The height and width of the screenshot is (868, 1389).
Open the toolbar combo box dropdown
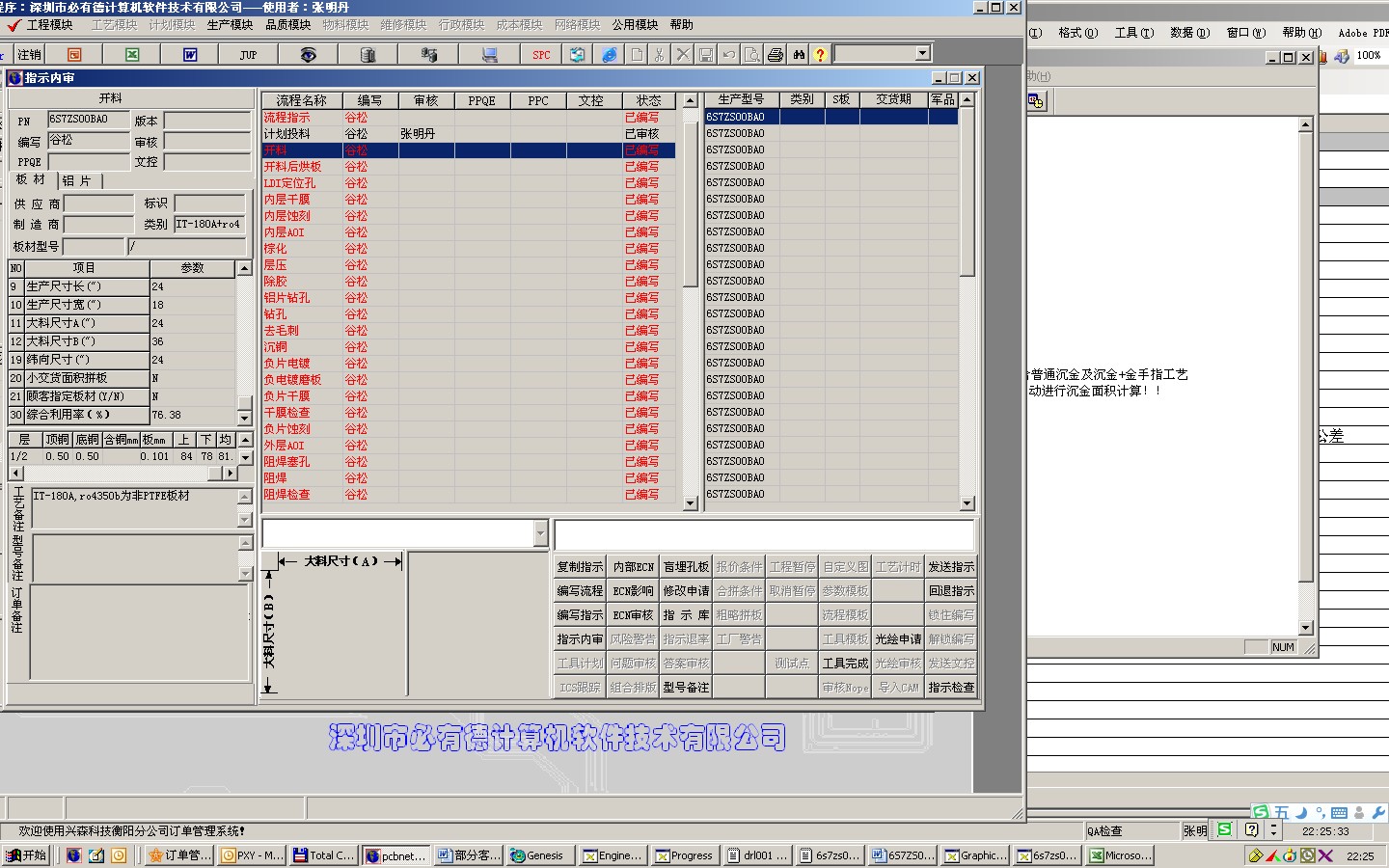923,54
